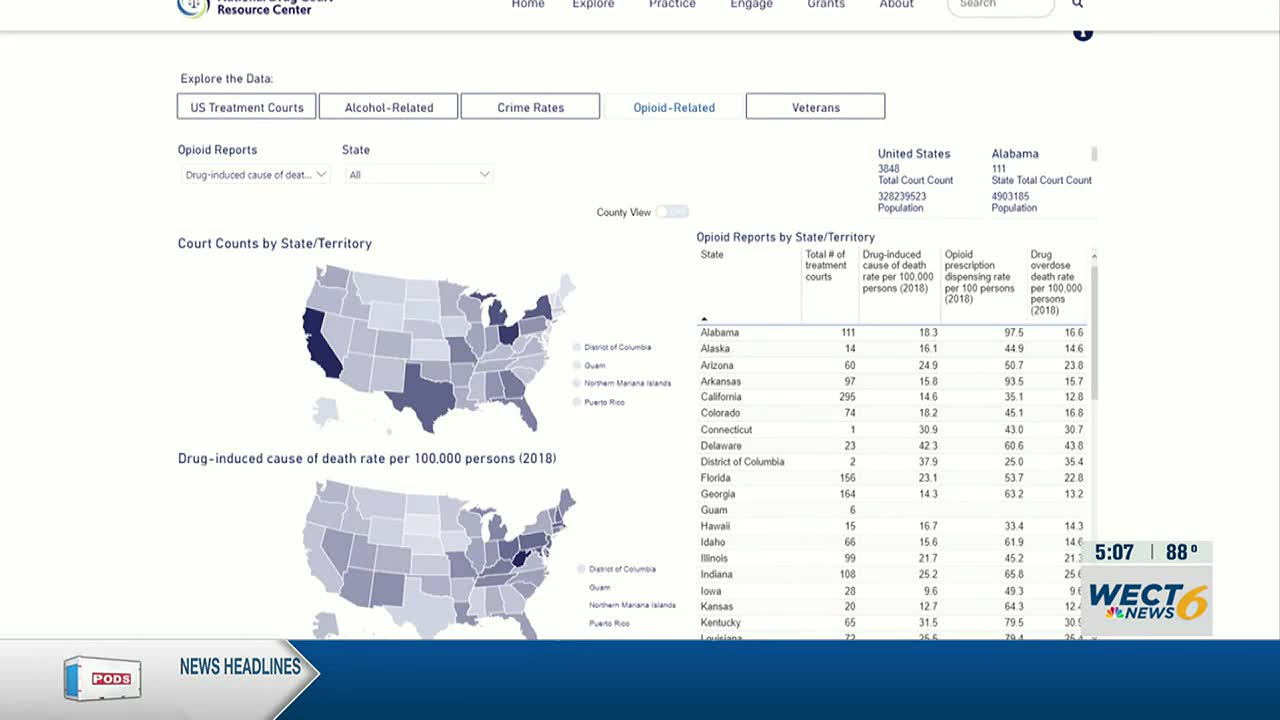This screenshot has width=1280, height=720.
Task: Select the Veterans tab
Action: [x=816, y=107]
